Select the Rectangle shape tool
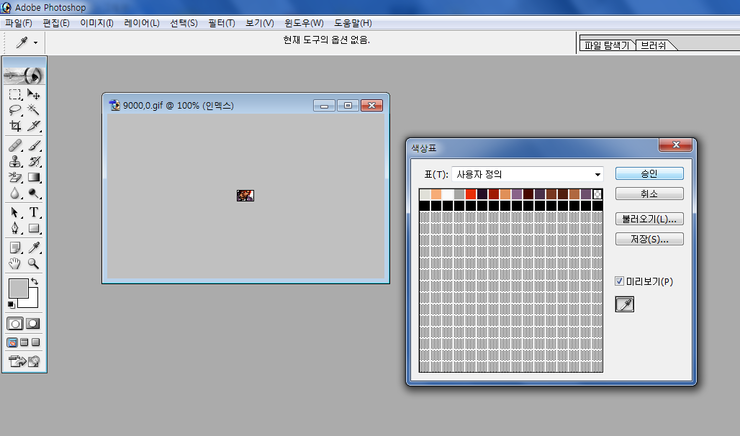Image resolution: width=740 pixels, height=436 pixels. click(x=33, y=228)
